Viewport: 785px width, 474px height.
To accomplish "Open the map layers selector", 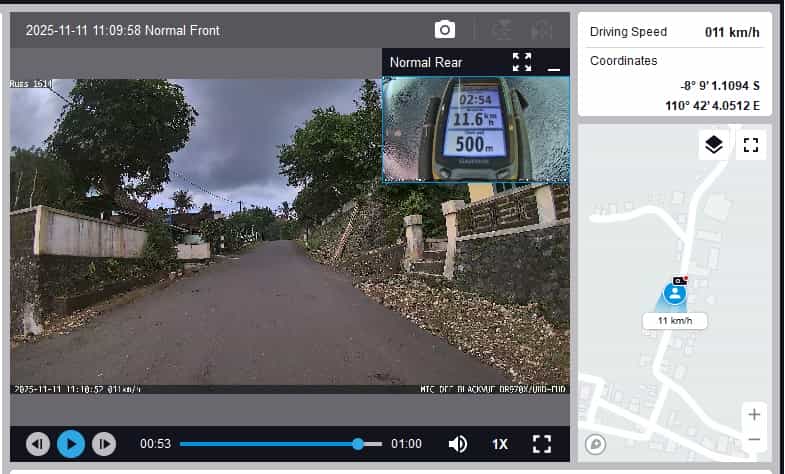I will (x=713, y=145).
